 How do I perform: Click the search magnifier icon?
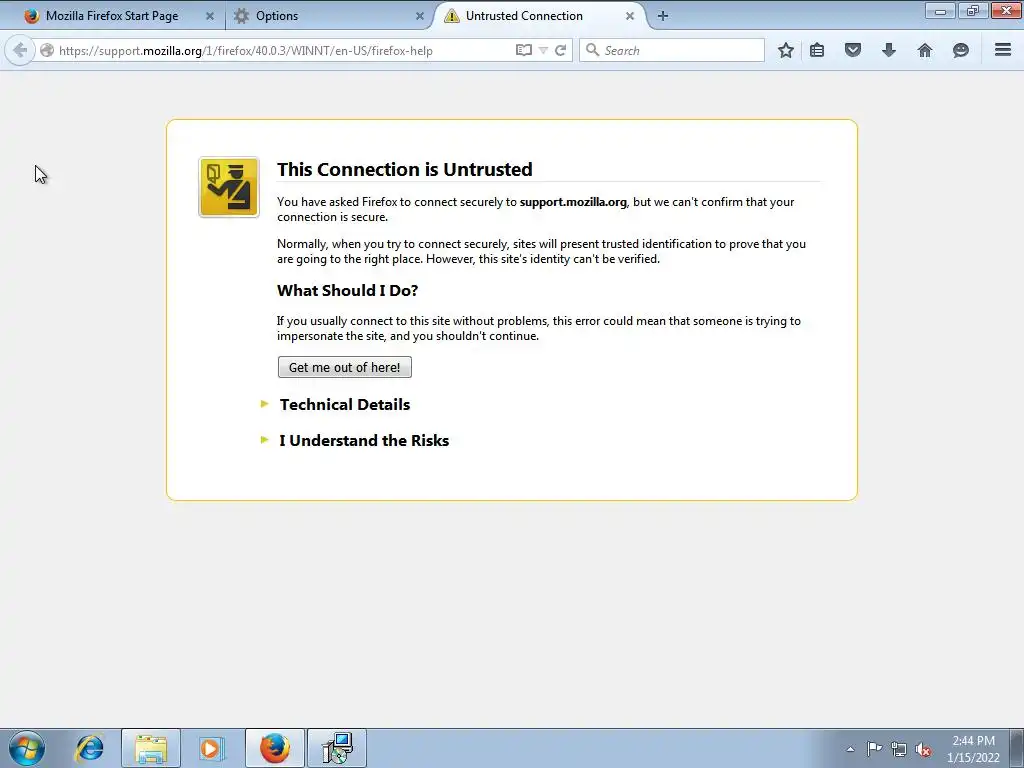tap(592, 50)
